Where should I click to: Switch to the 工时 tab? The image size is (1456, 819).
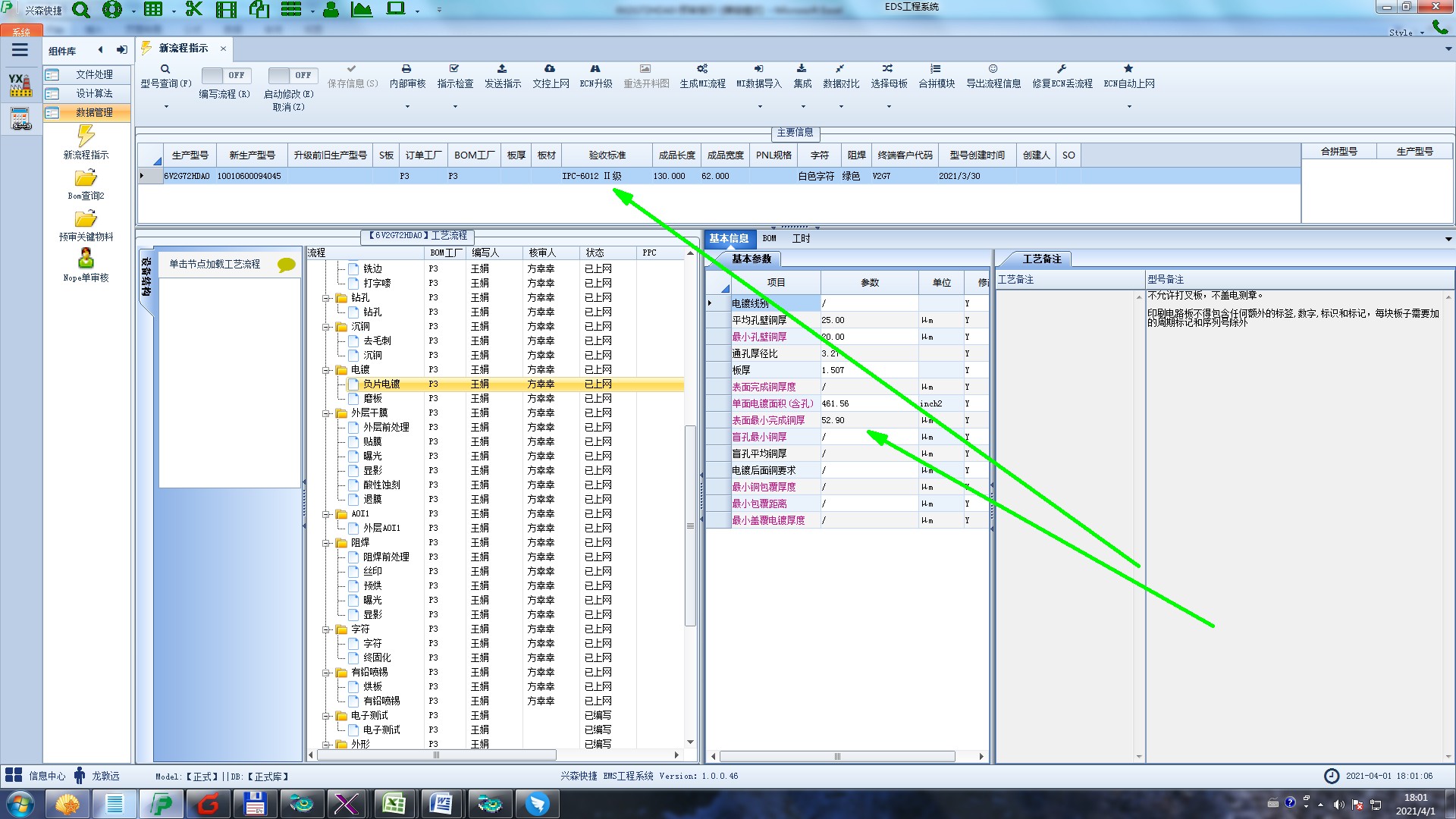coord(801,238)
